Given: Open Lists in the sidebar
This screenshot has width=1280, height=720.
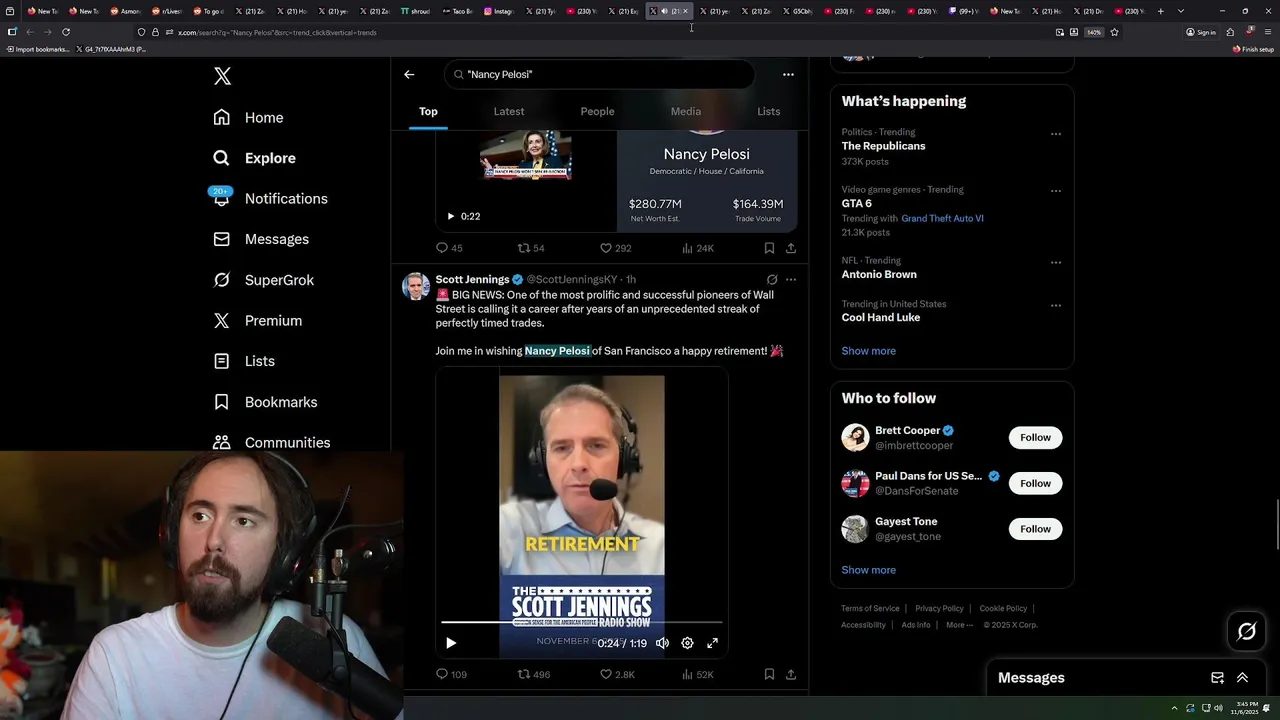Looking at the screenshot, I should (244, 361).
